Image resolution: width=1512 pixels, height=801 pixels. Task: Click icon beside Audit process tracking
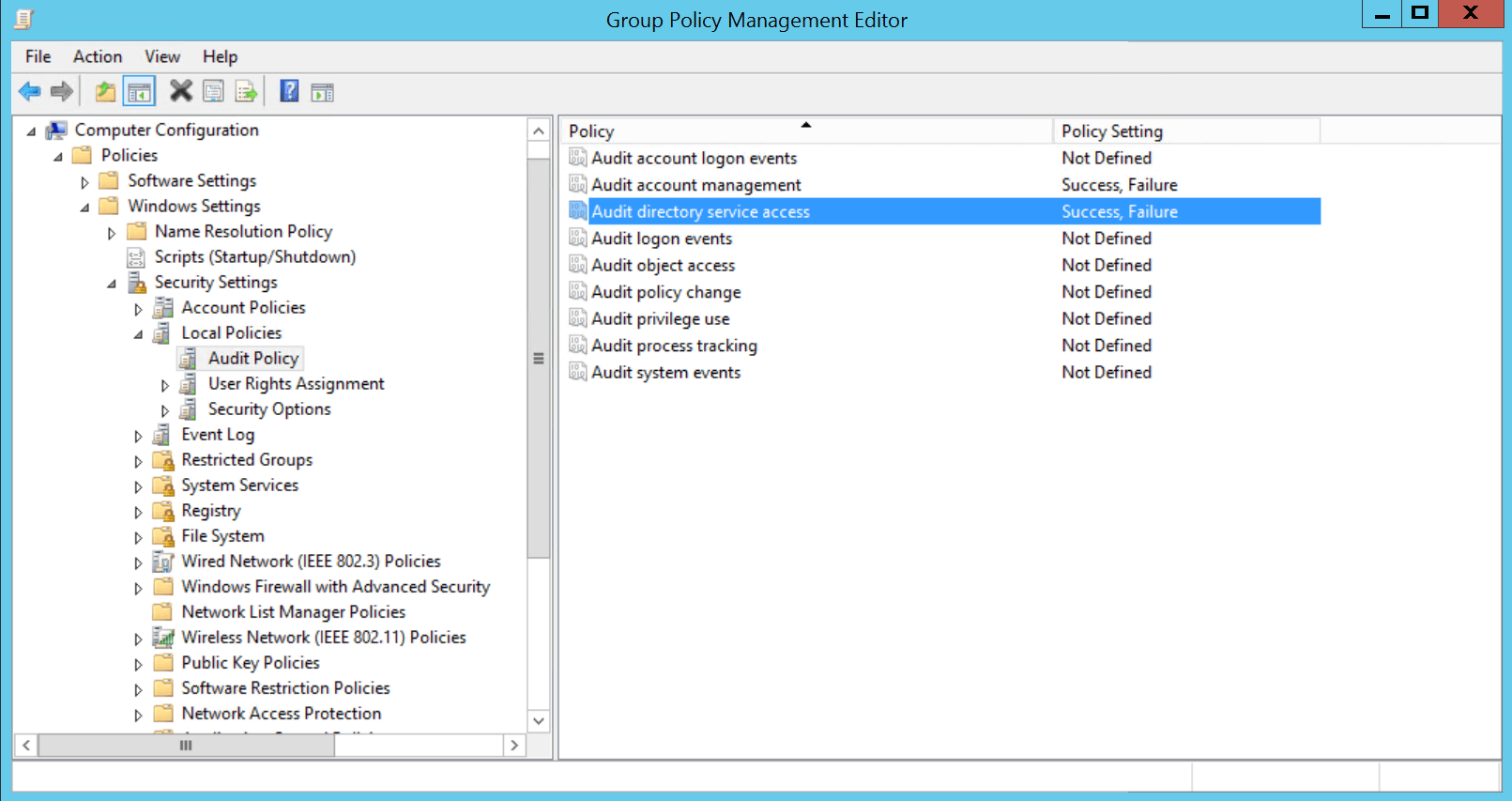click(x=578, y=346)
